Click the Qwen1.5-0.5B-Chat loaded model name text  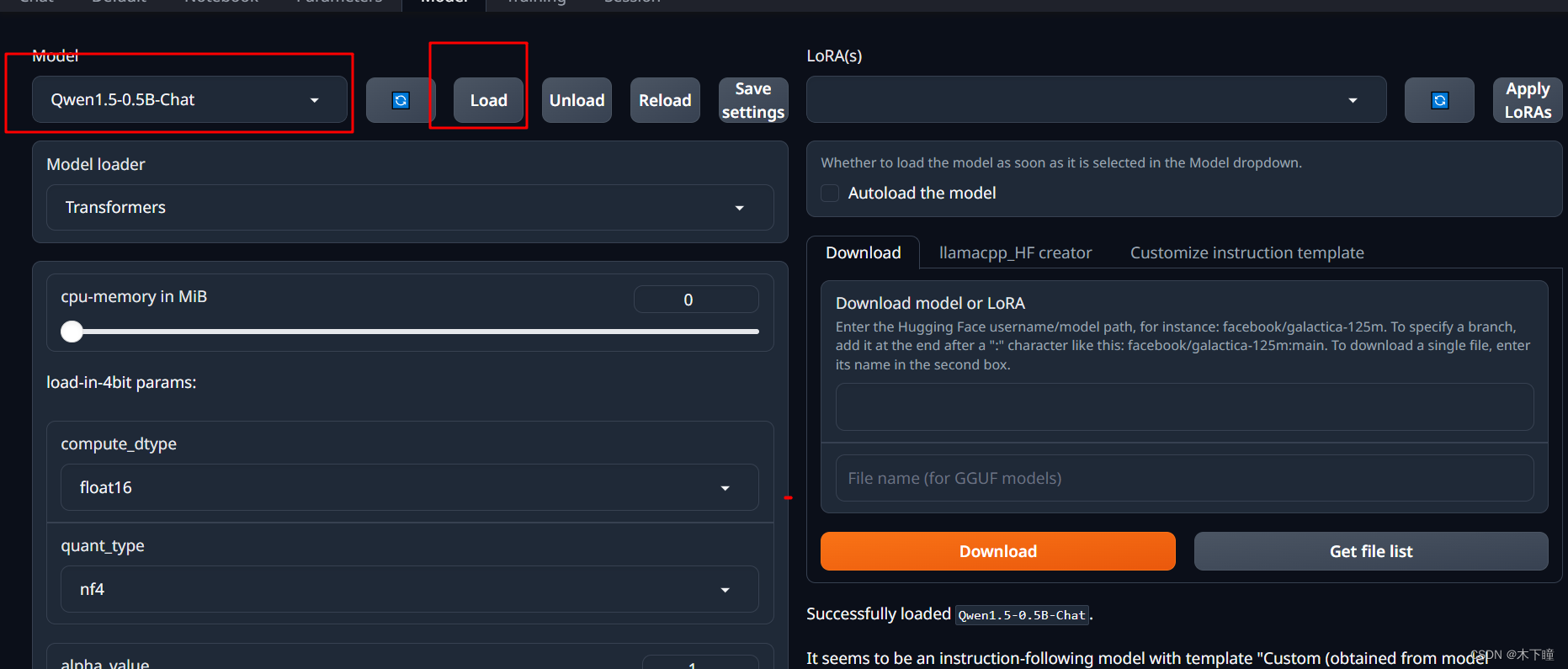click(1022, 615)
